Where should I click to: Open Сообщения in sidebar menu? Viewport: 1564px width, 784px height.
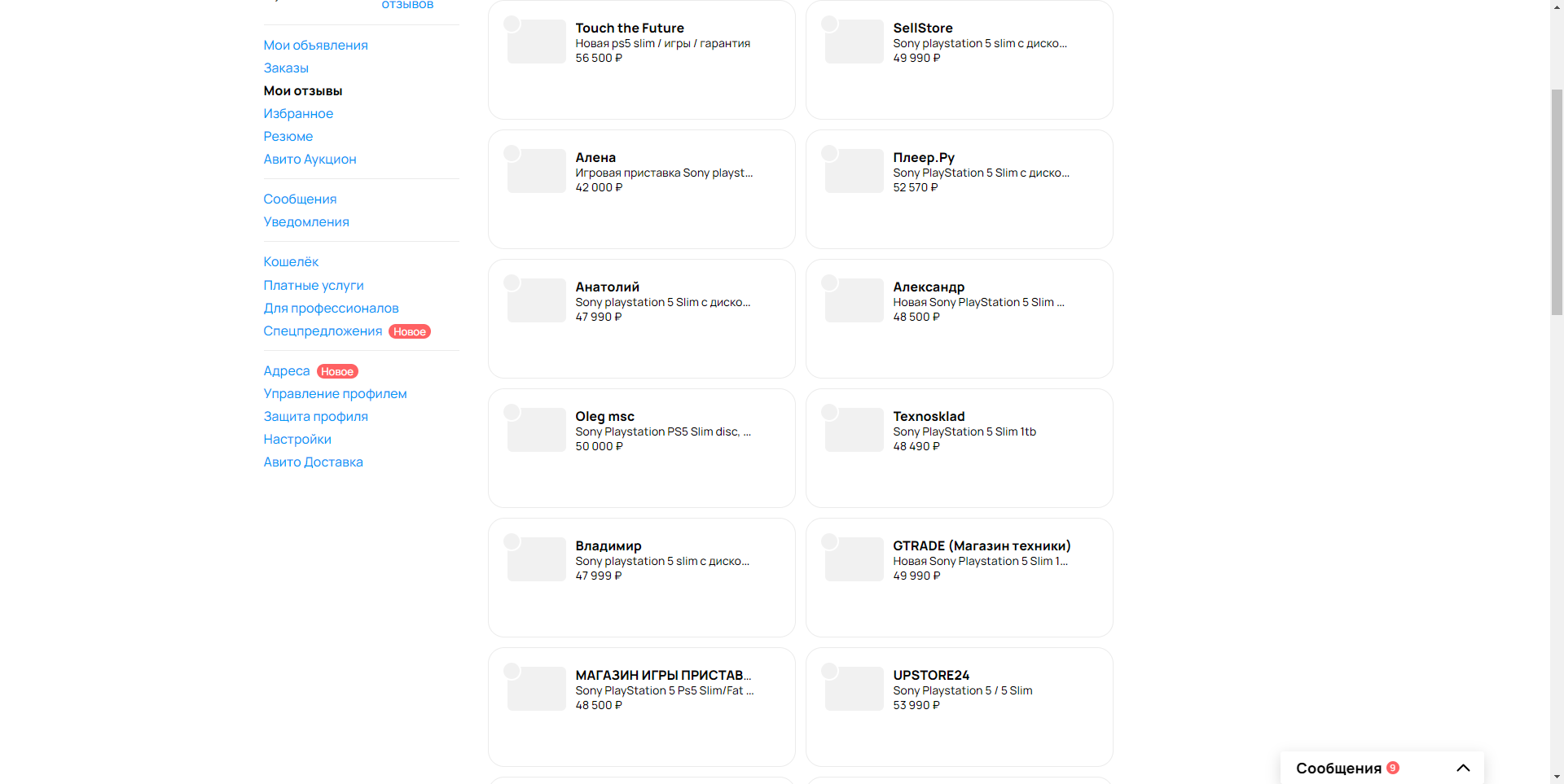point(300,199)
